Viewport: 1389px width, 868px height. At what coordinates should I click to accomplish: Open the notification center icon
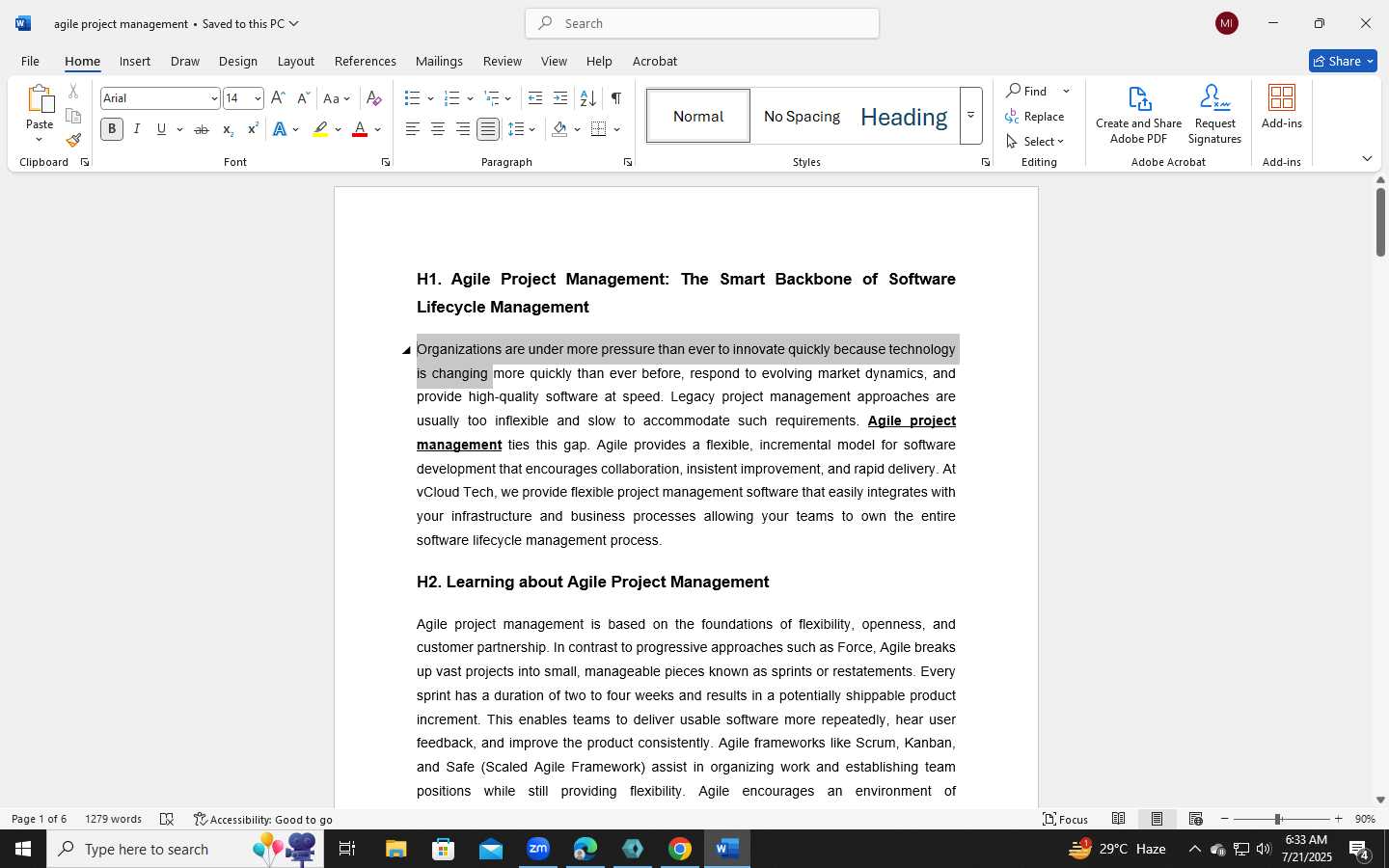coord(1359,850)
